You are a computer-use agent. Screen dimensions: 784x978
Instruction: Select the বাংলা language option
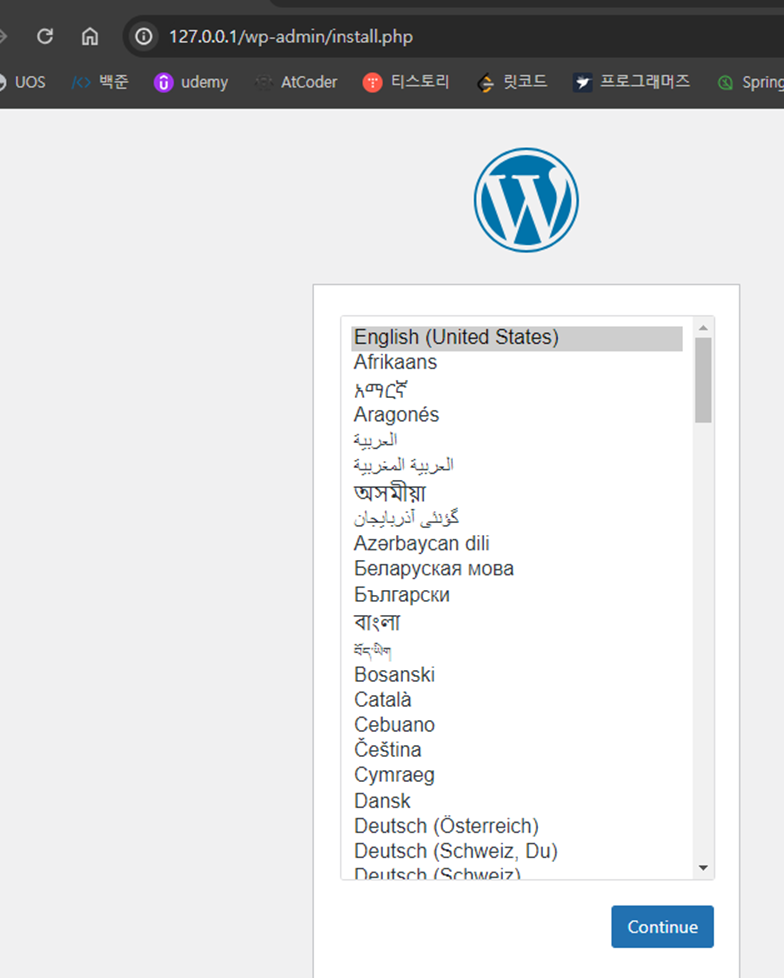pos(516,622)
